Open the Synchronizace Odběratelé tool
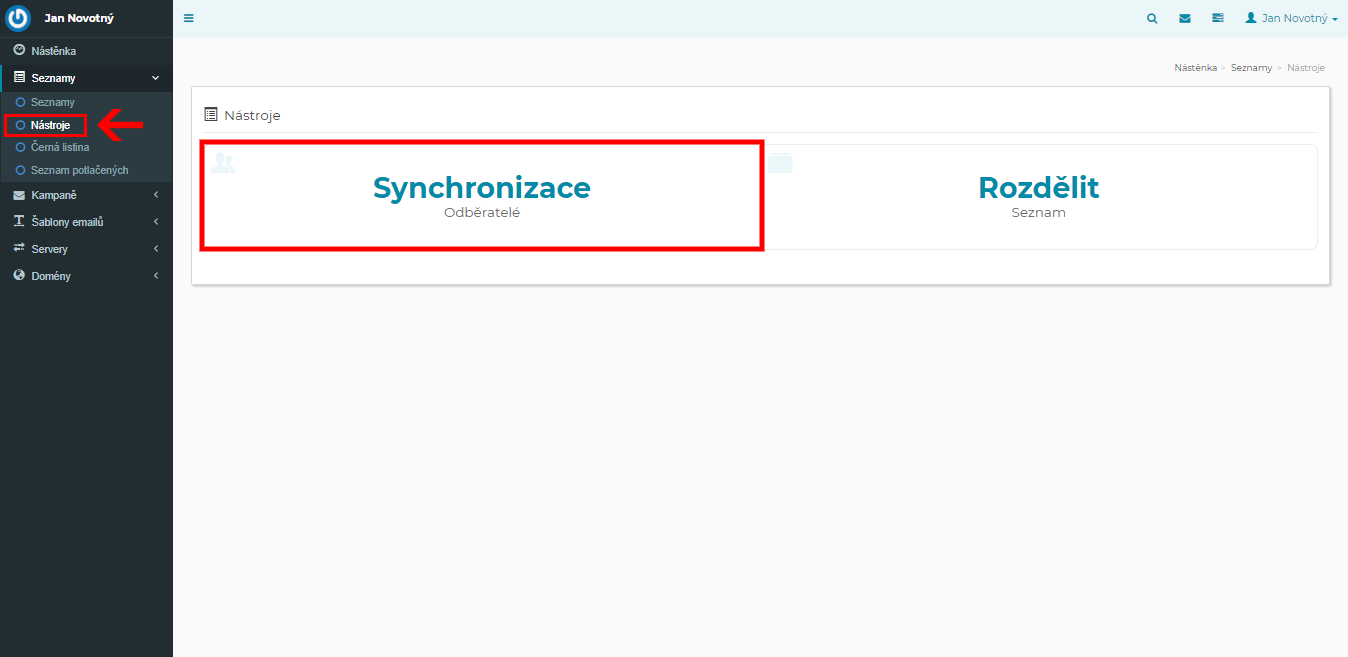The height and width of the screenshot is (657, 1348). point(481,196)
